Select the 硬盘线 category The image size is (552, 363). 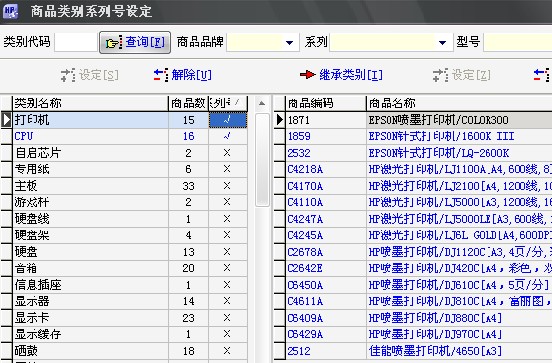pyautogui.click(x=90, y=219)
